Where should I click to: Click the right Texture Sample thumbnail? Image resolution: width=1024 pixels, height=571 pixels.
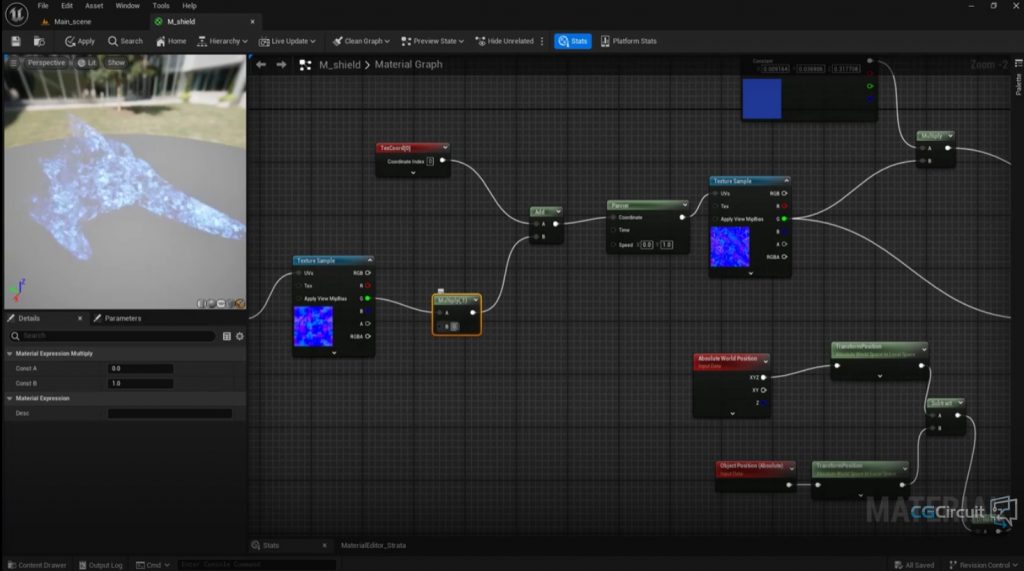729,246
